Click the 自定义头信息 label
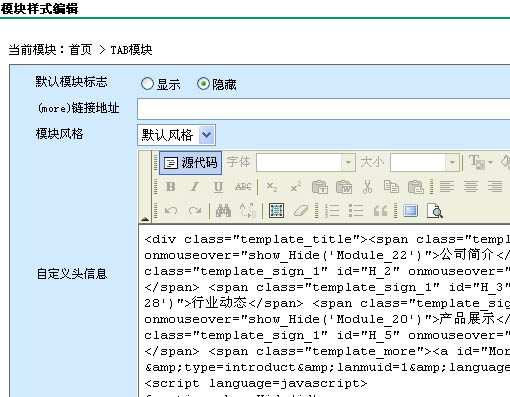This screenshot has width=510, height=397. (72, 274)
